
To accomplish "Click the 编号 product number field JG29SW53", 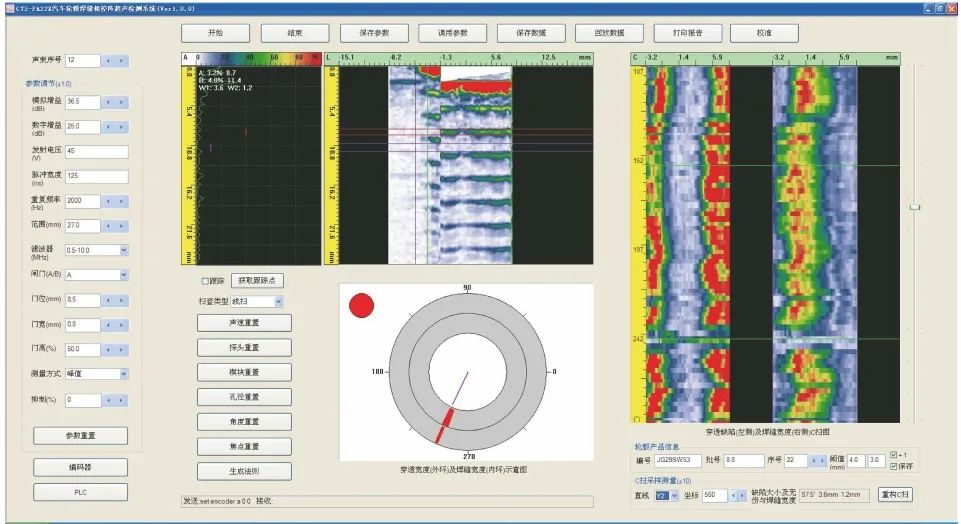I will [x=678, y=460].
